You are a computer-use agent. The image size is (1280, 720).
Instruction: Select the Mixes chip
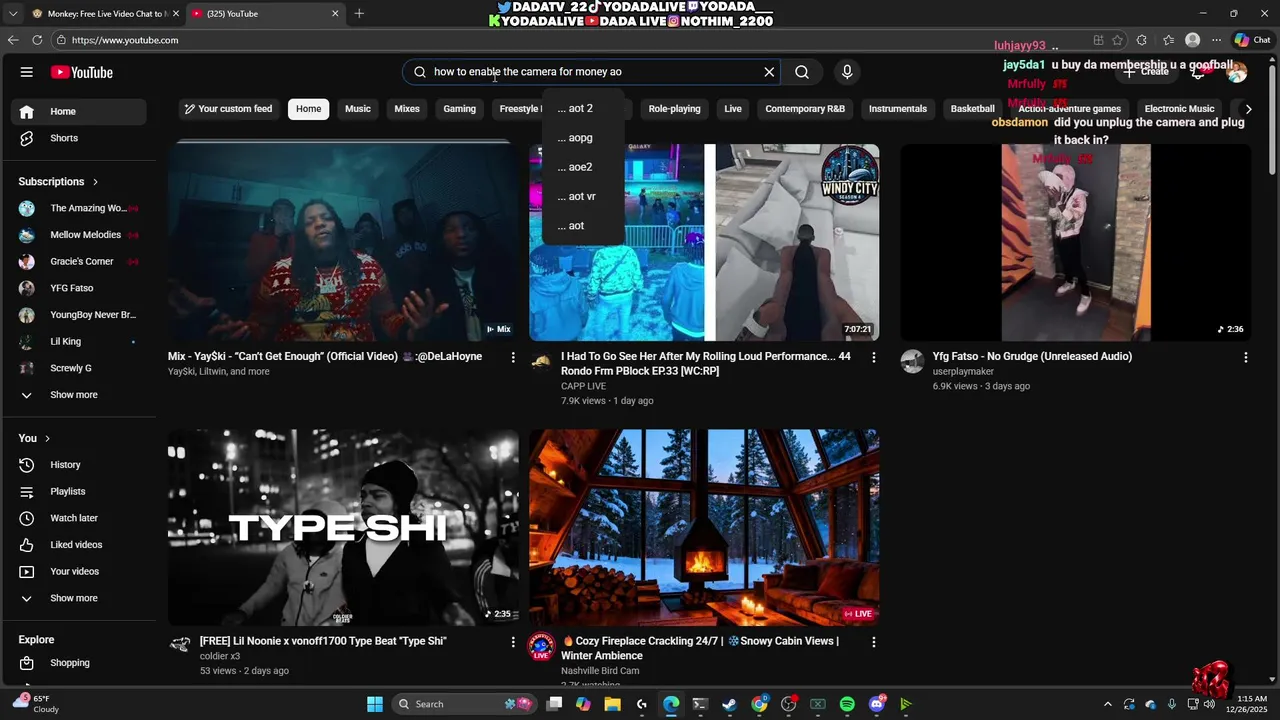click(x=407, y=109)
